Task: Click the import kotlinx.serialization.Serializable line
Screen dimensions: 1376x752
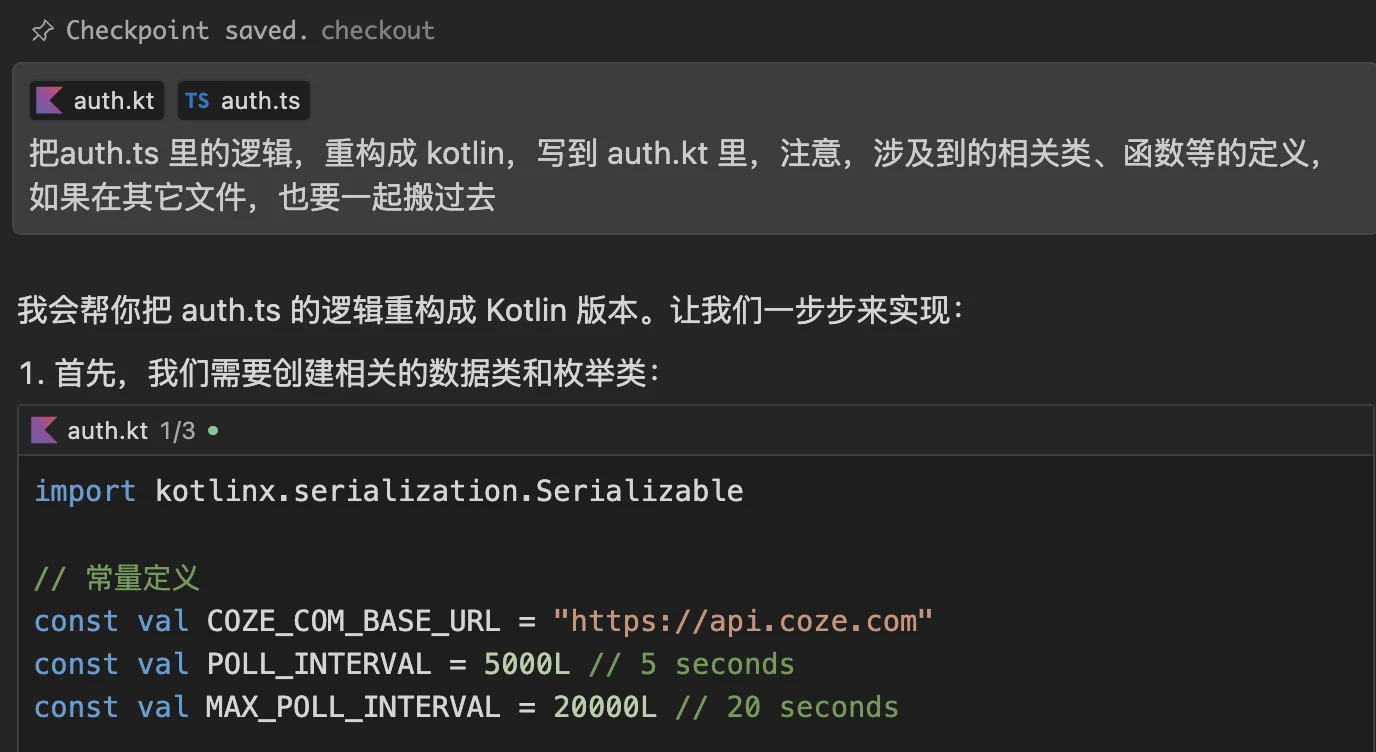Action: 389,491
